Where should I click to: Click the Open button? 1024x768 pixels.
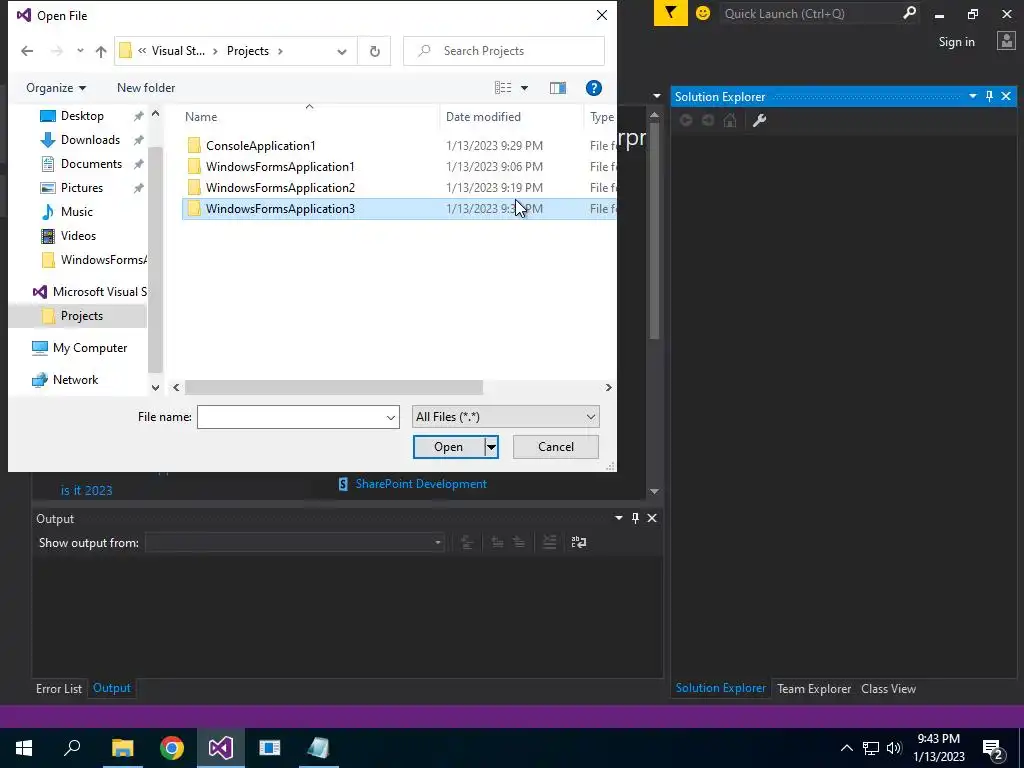(x=449, y=447)
